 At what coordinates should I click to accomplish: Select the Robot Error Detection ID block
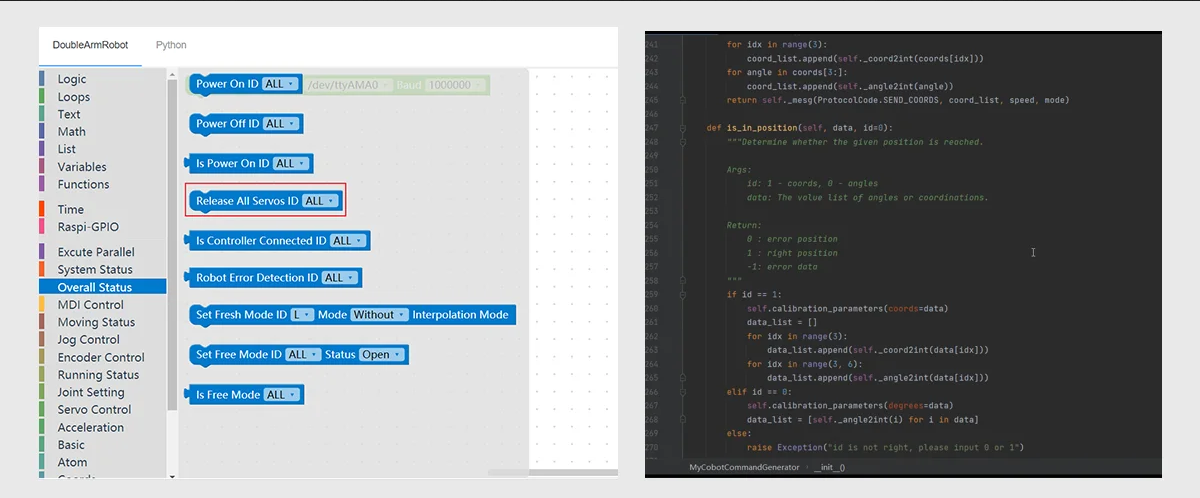(257, 278)
